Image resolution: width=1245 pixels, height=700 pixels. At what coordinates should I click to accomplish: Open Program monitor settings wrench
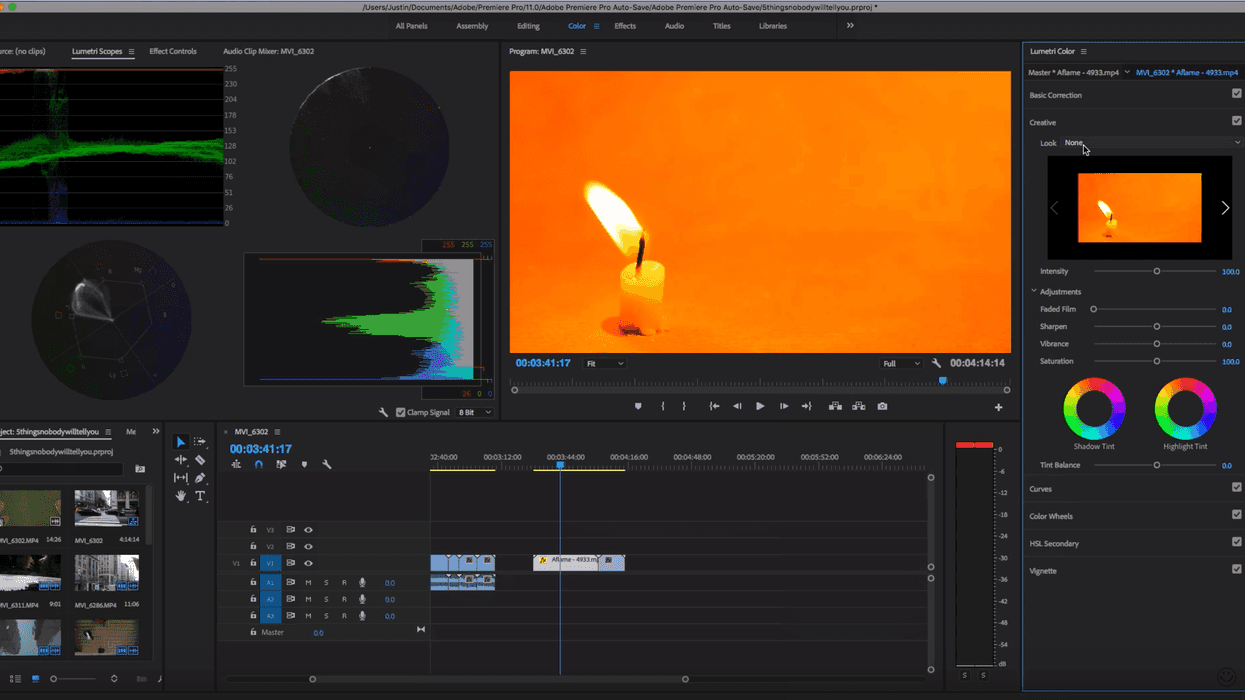[936, 364]
